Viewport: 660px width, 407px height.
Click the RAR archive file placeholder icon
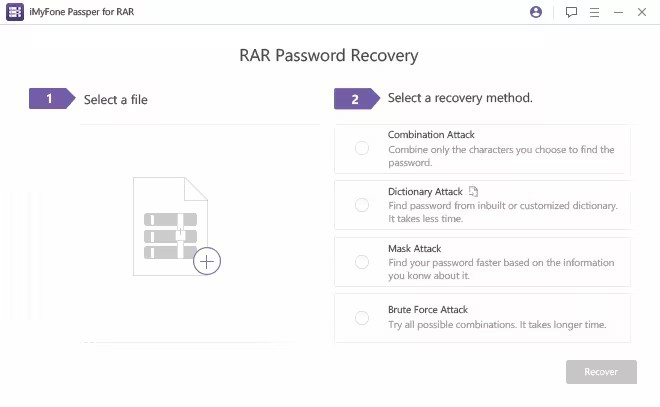tap(170, 225)
